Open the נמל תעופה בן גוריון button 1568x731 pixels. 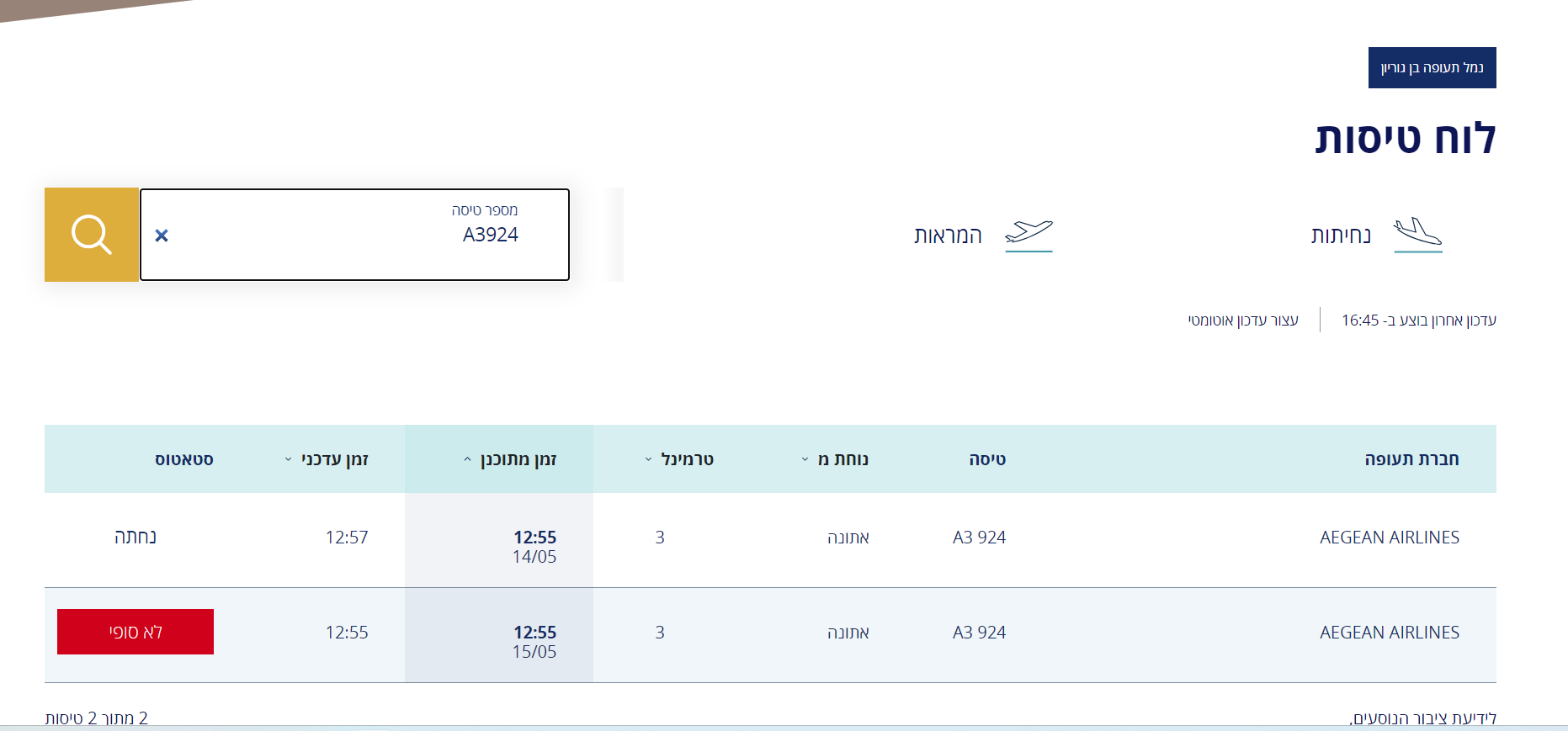(x=1432, y=67)
